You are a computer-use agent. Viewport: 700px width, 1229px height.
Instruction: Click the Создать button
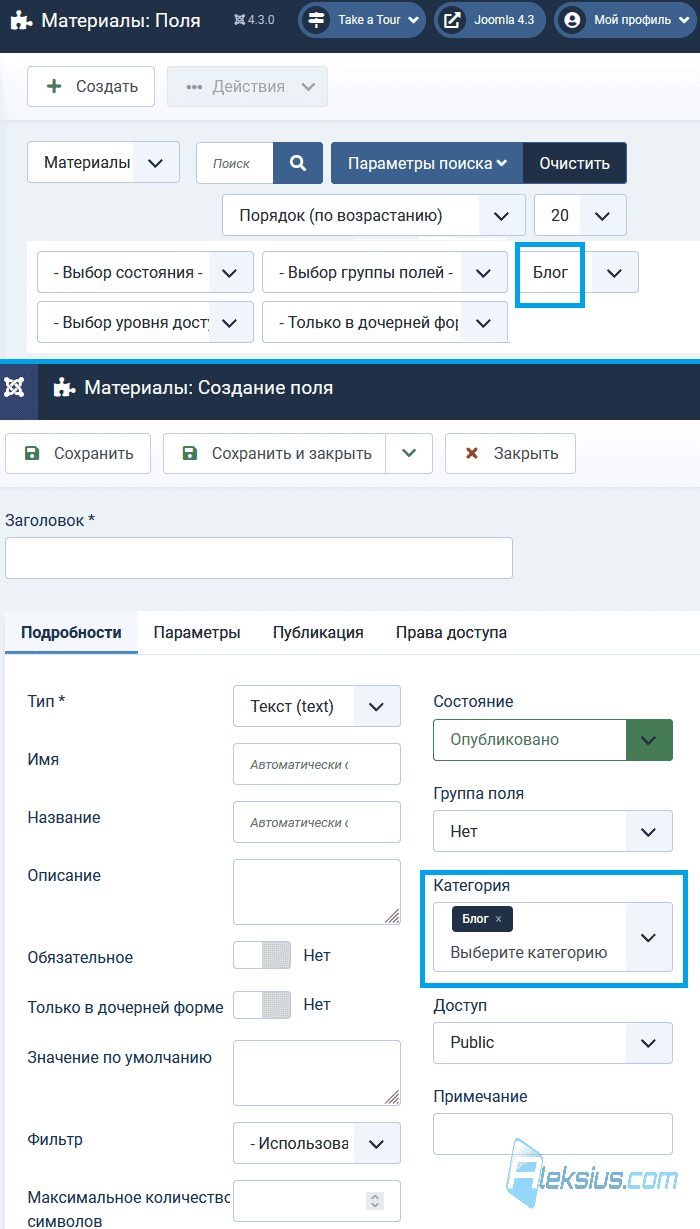(91, 86)
